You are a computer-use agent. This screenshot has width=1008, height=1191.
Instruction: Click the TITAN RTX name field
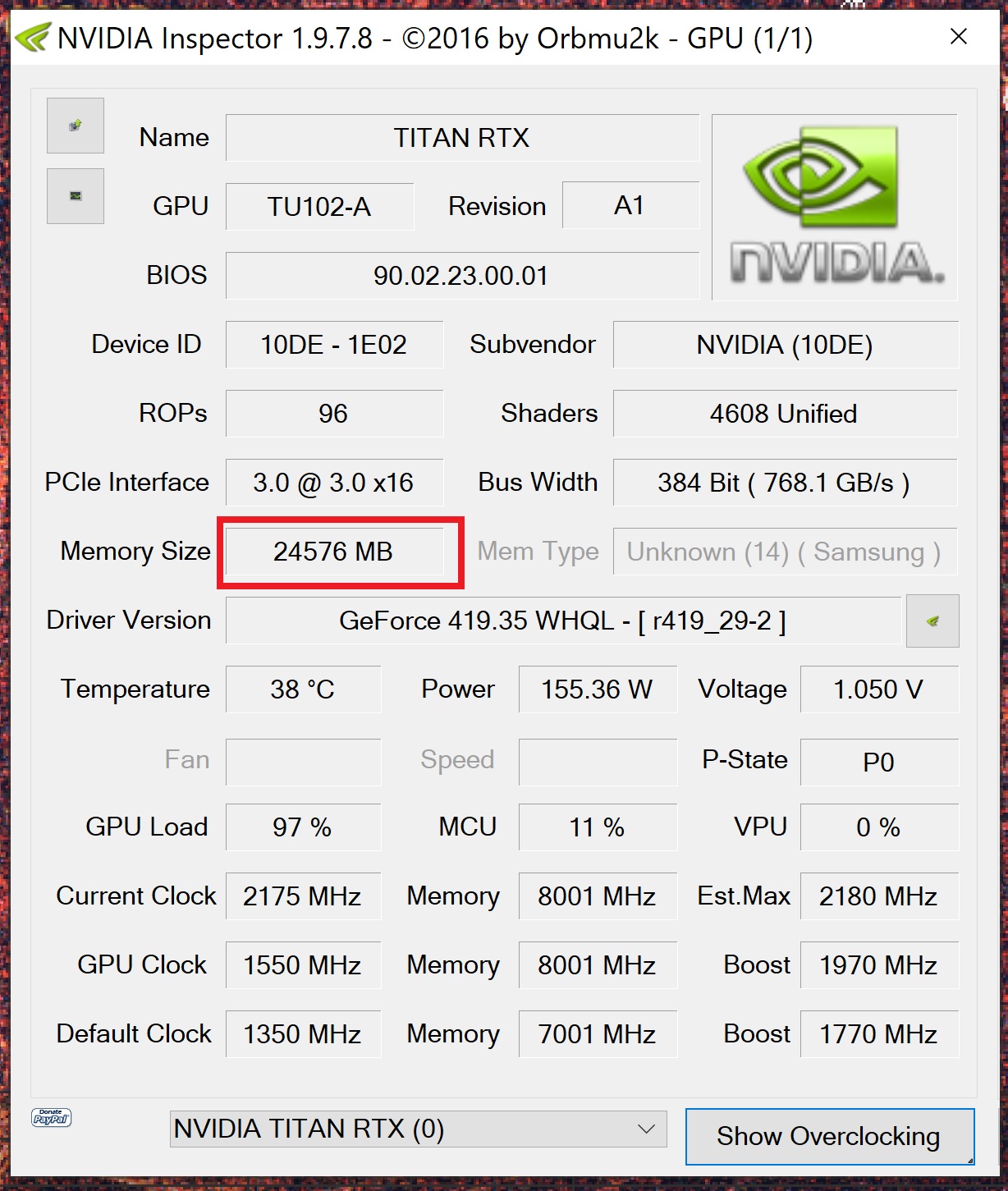click(x=462, y=137)
